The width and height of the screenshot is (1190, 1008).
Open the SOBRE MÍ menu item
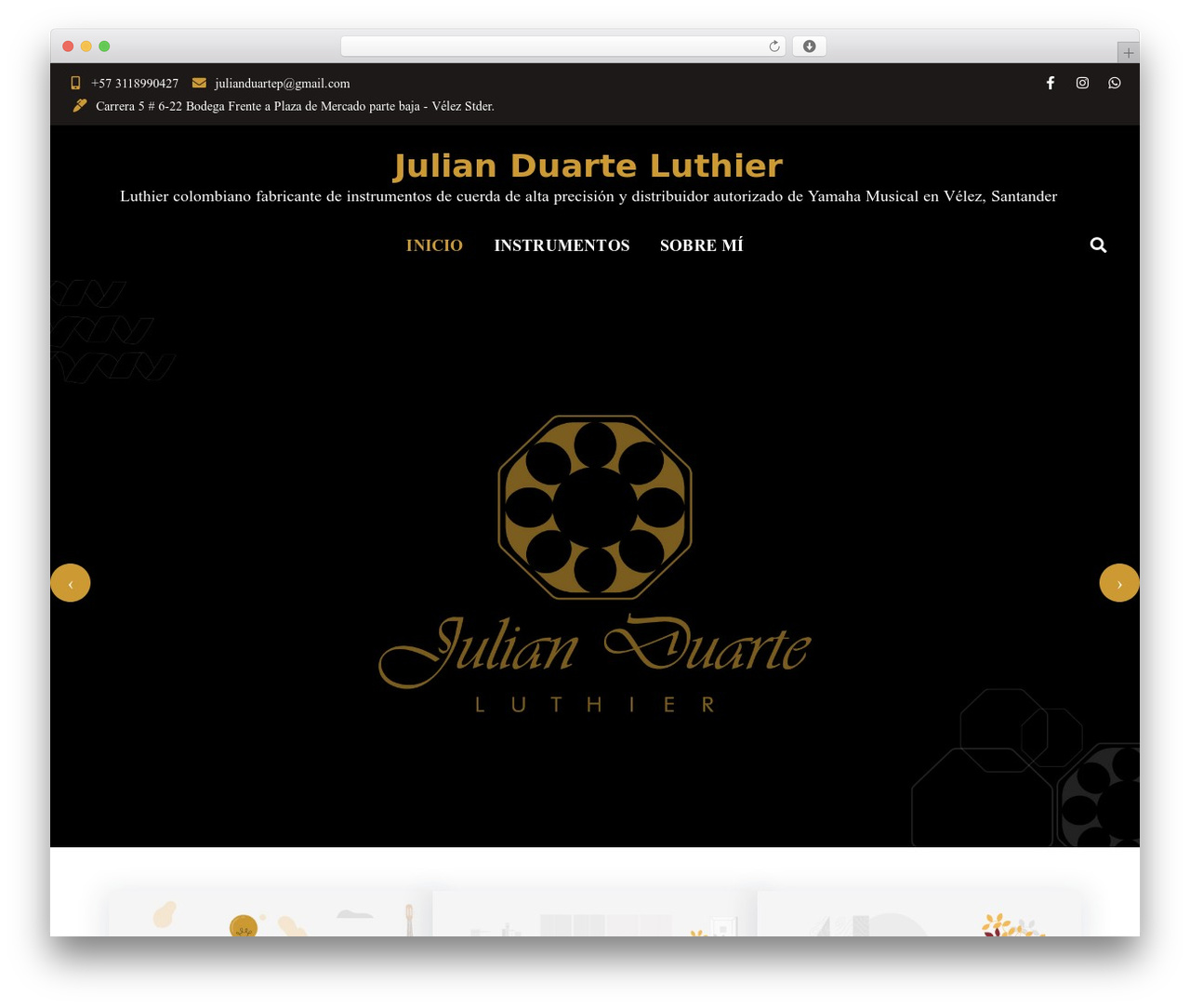(702, 245)
